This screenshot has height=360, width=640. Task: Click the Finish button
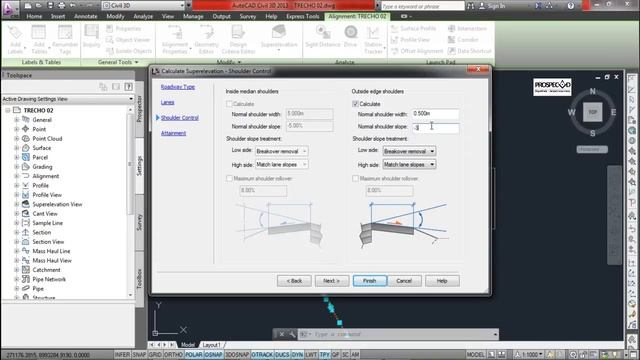369,281
